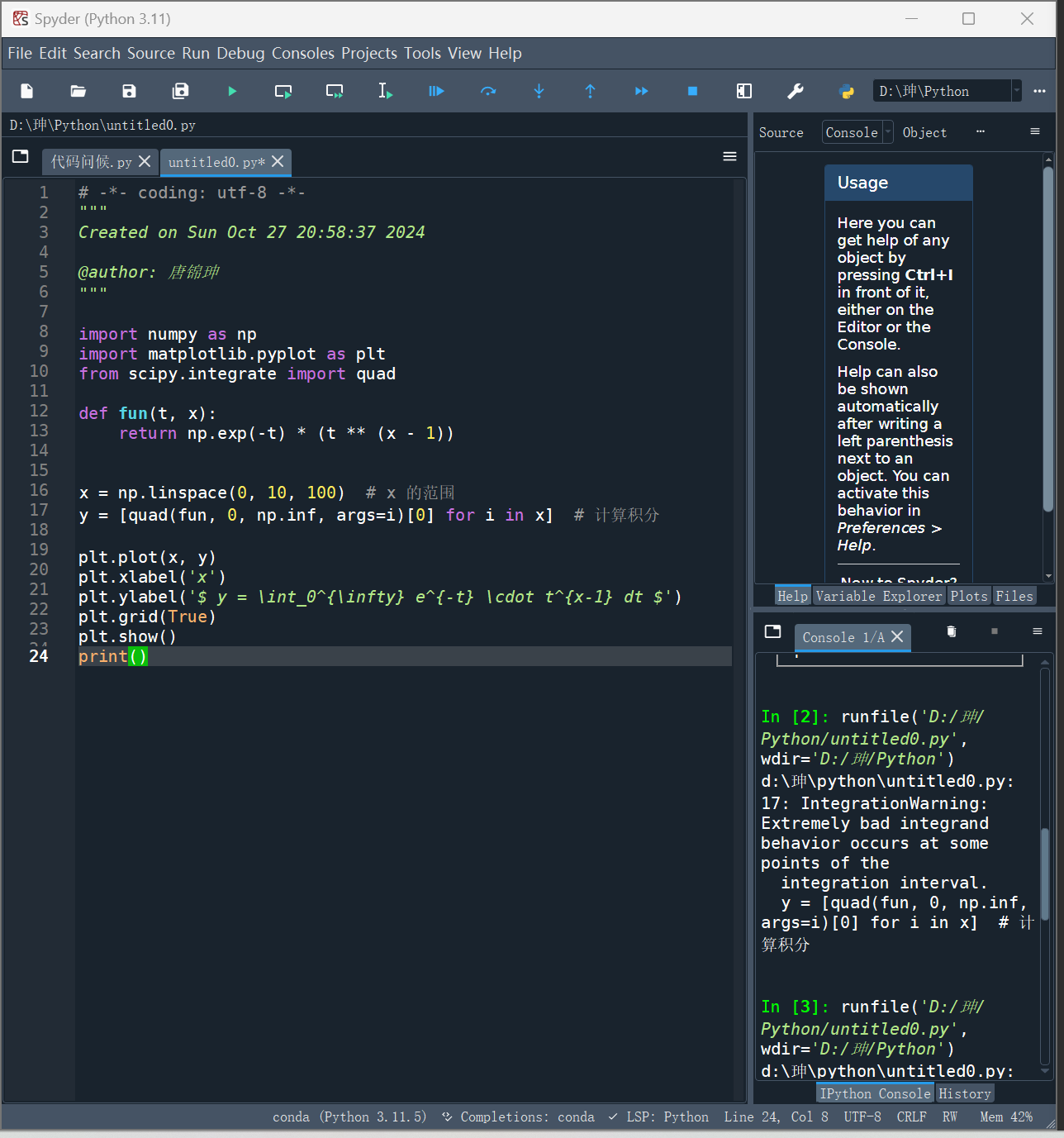This screenshot has height=1138, width=1064.
Task: Create a new file from toolbar
Action: 27,91
